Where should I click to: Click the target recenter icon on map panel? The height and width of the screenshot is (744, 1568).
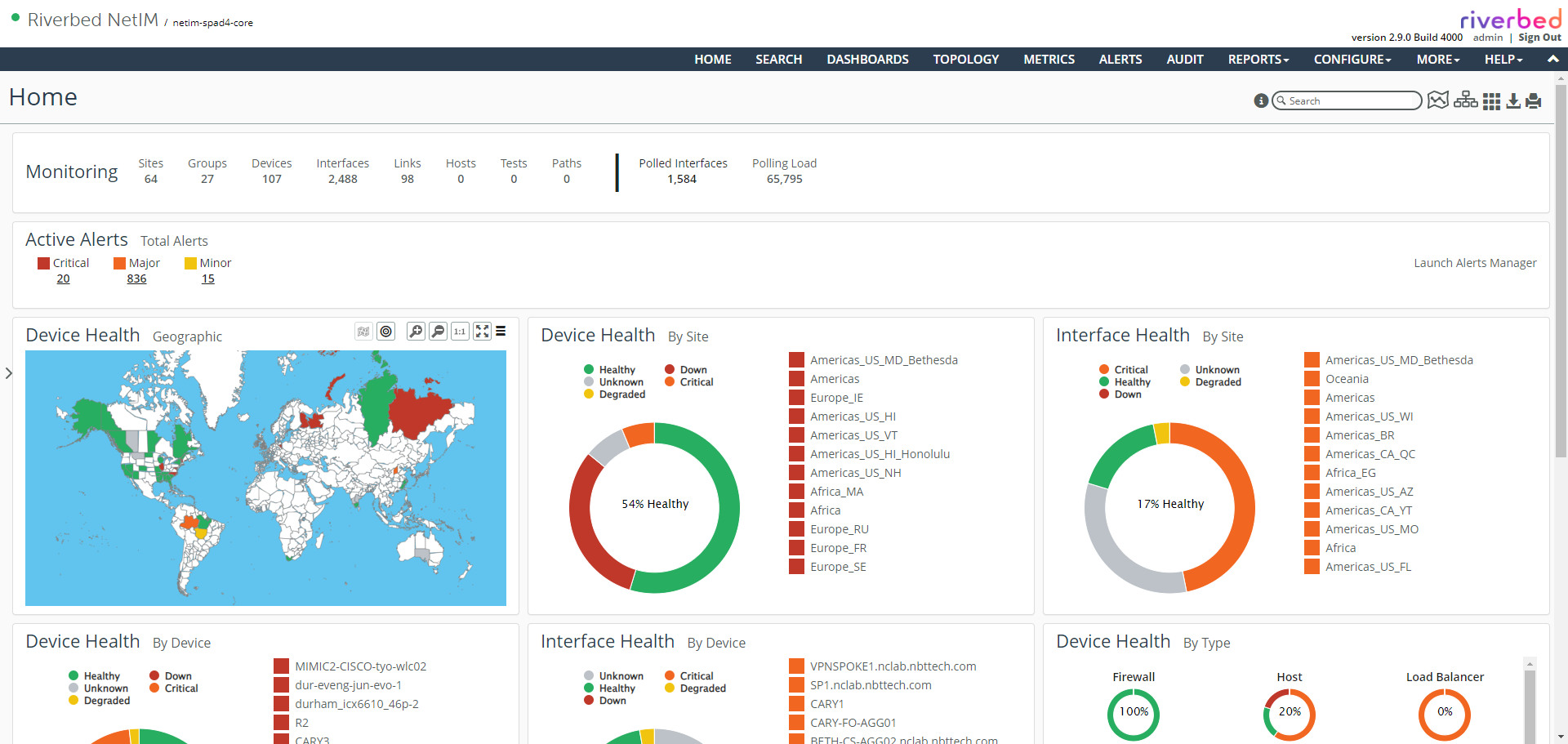[386, 331]
